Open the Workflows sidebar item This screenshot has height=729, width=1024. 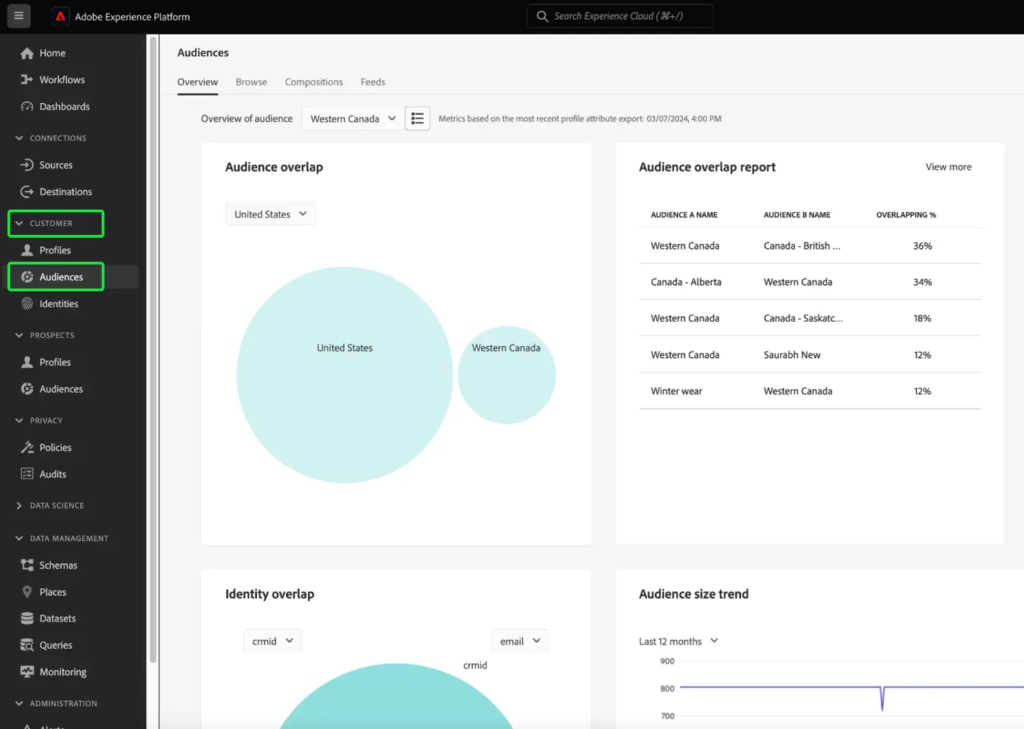coord(62,80)
